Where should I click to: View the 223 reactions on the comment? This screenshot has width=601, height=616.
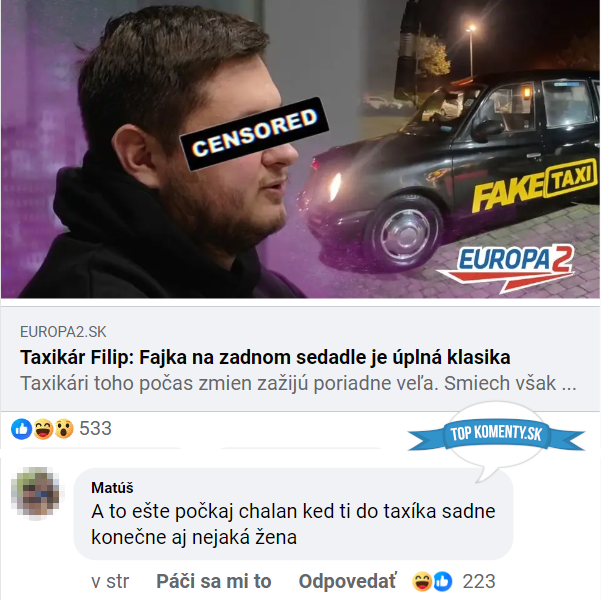point(479,581)
